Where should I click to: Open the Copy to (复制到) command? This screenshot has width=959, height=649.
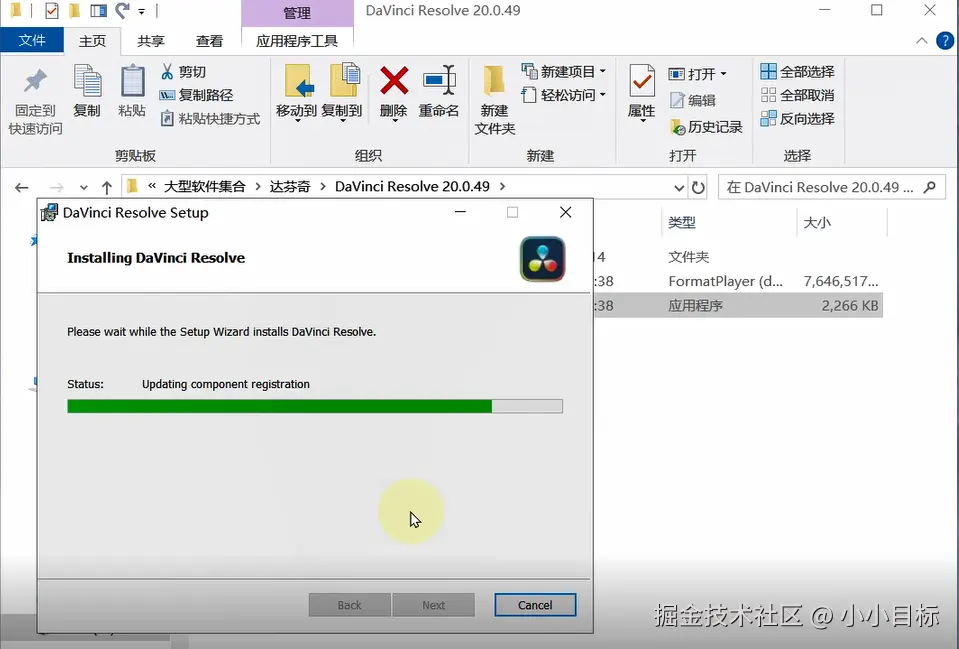point(342,92)
